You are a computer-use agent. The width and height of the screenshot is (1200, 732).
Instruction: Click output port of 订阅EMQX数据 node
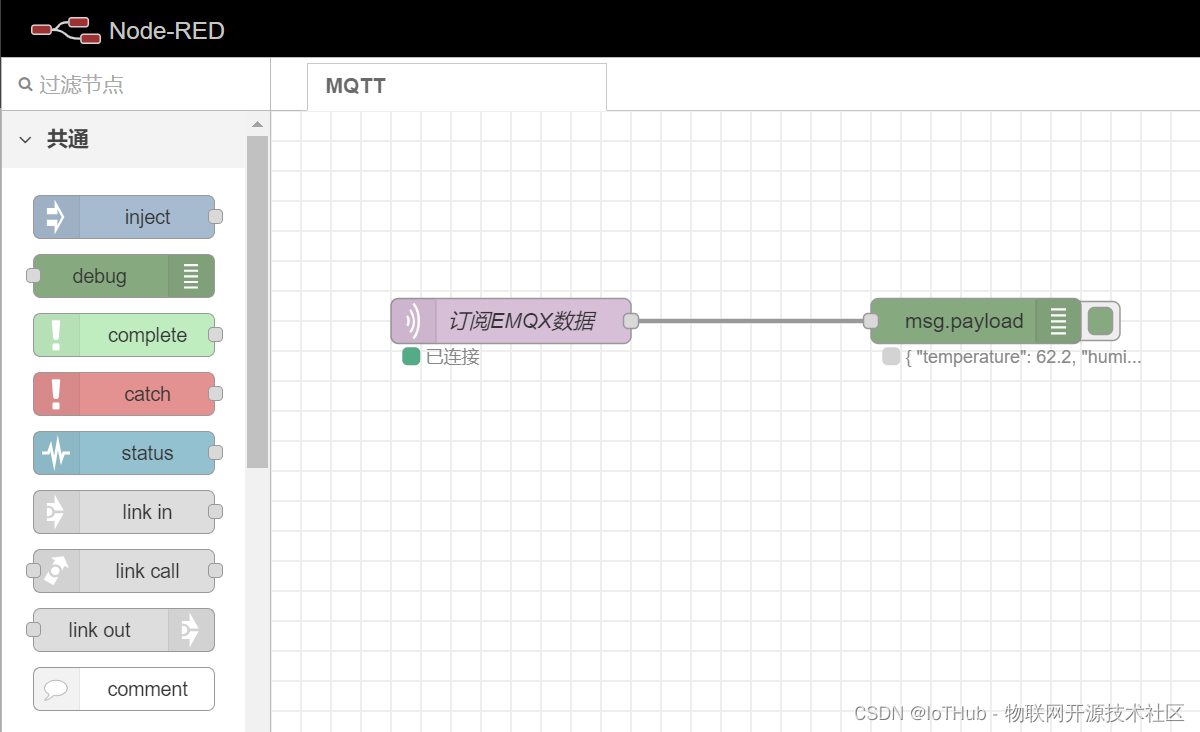631,321
